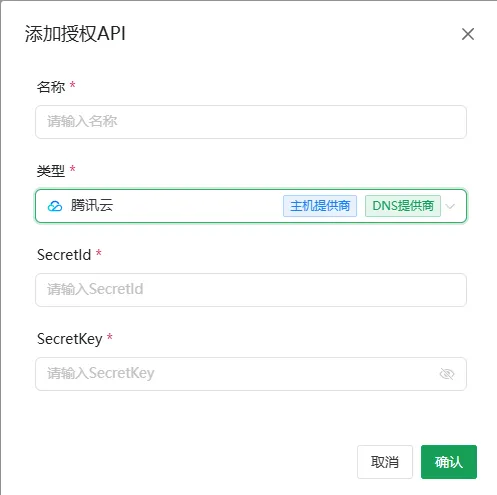Toggle SecretKey visibility eye icon
This screenshot has height=495, width=497.
(x=447, y=374)
